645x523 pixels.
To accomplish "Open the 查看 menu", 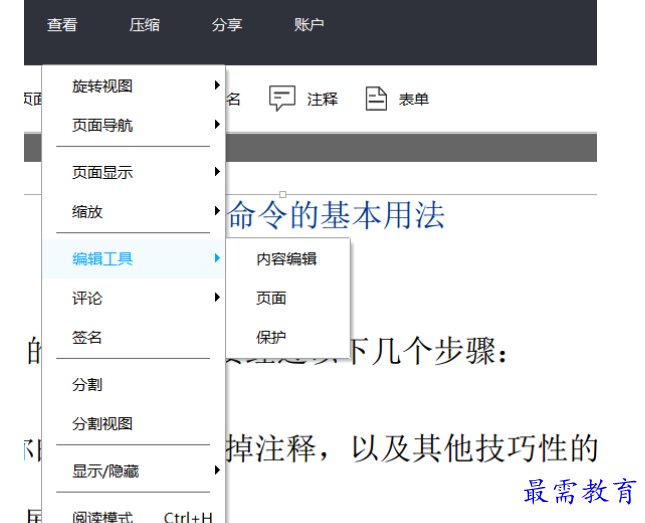I will [62, 25].
